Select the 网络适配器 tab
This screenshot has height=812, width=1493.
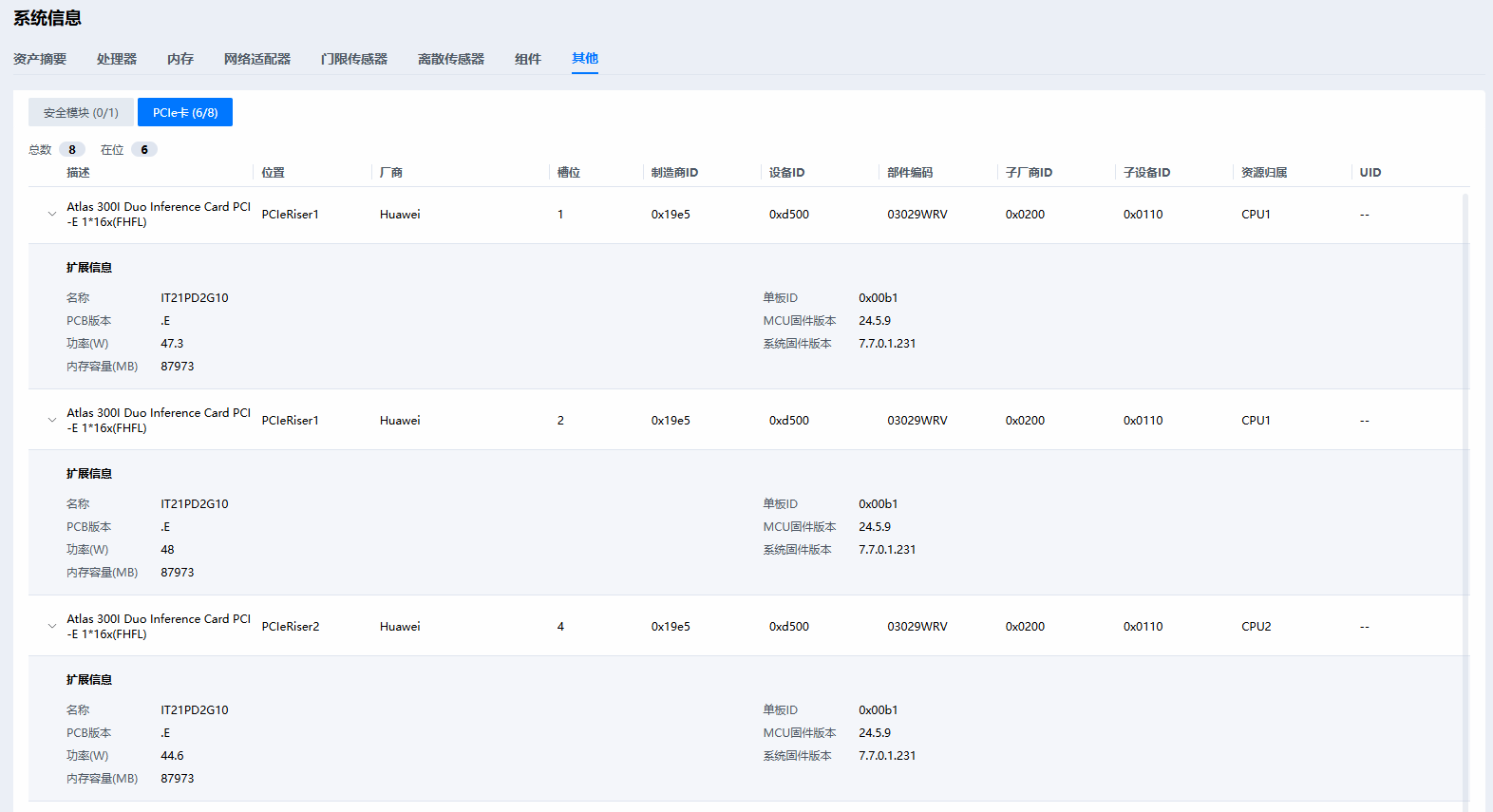(257, 59)
